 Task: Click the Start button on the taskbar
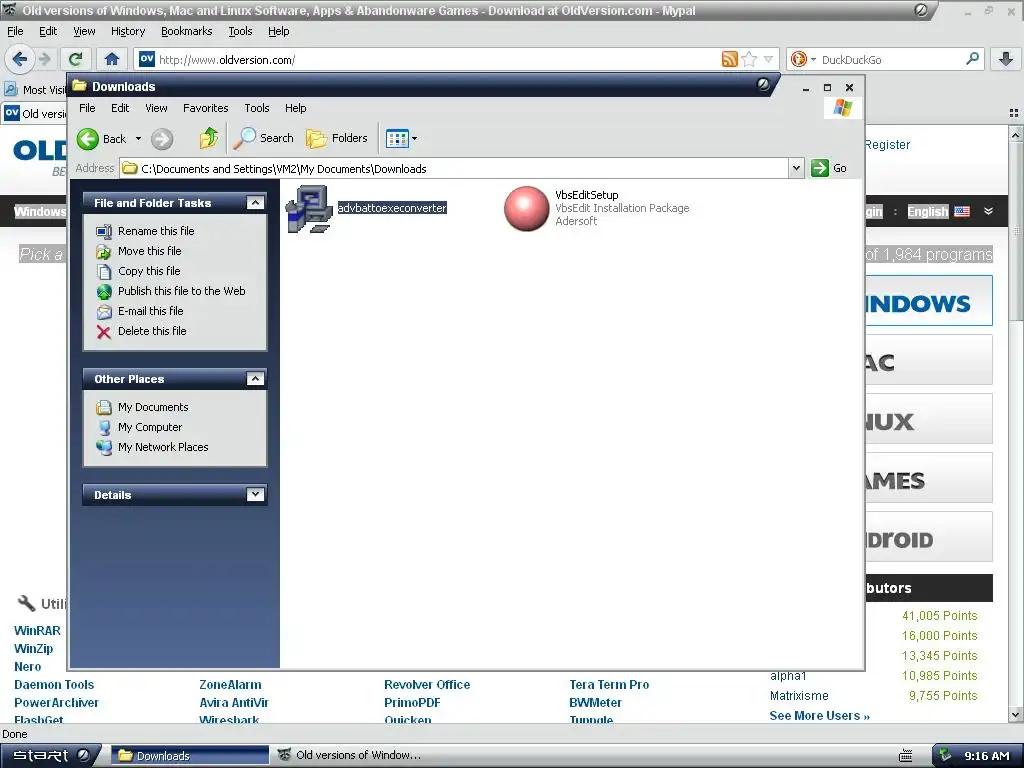coord(51,756)
